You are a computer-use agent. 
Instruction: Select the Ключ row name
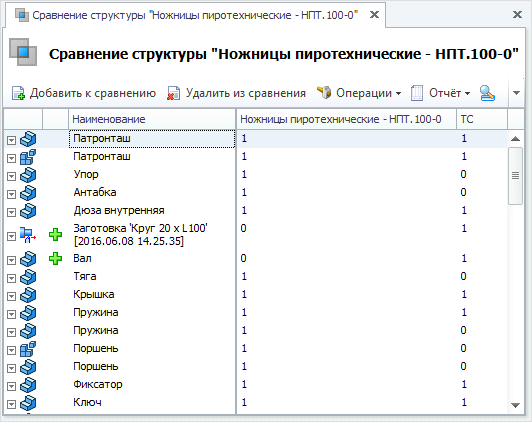tap(87, 402)
